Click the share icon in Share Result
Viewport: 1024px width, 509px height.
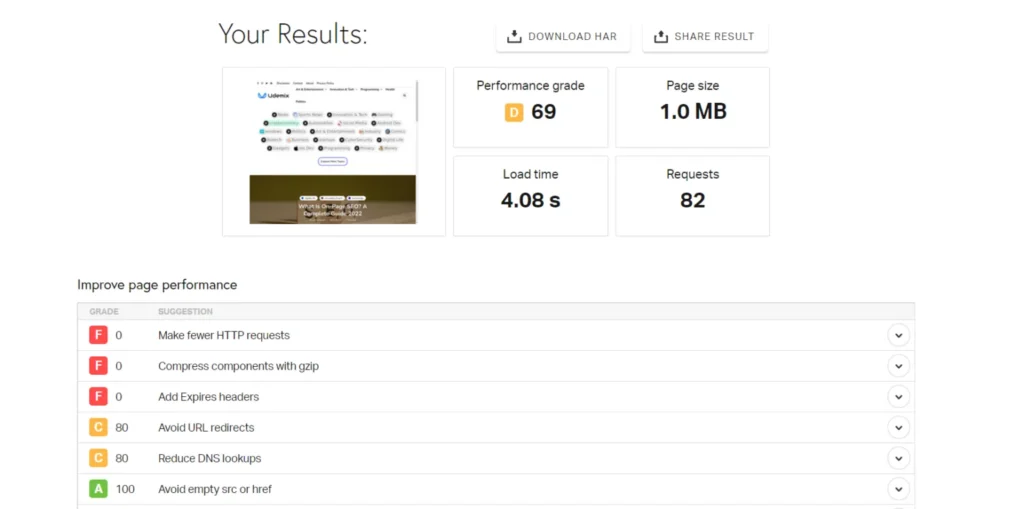coord(660,37)
